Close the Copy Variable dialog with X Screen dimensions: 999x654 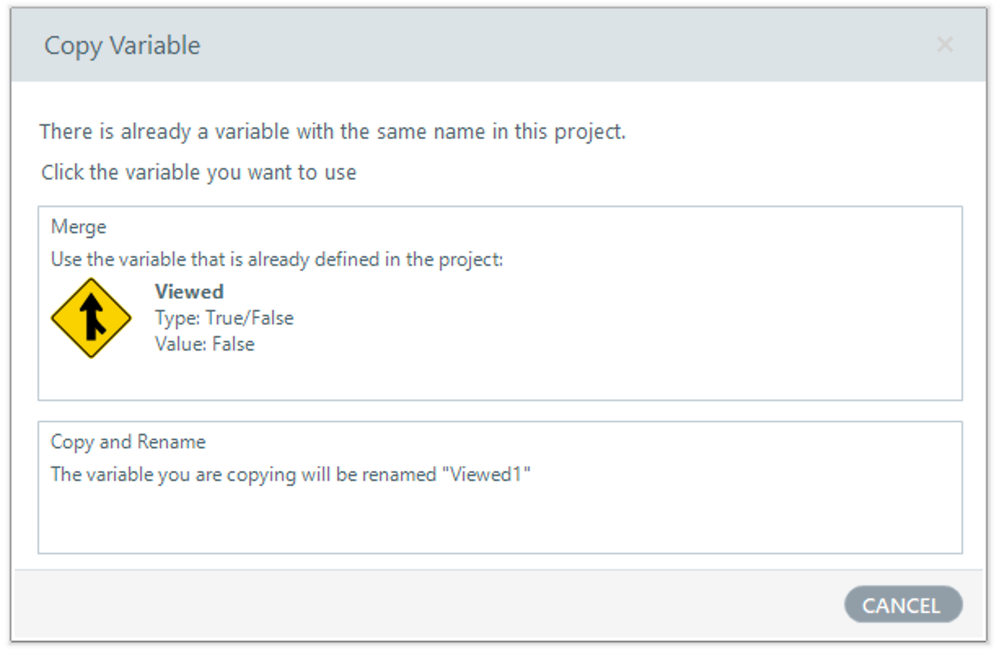point(944,45)
